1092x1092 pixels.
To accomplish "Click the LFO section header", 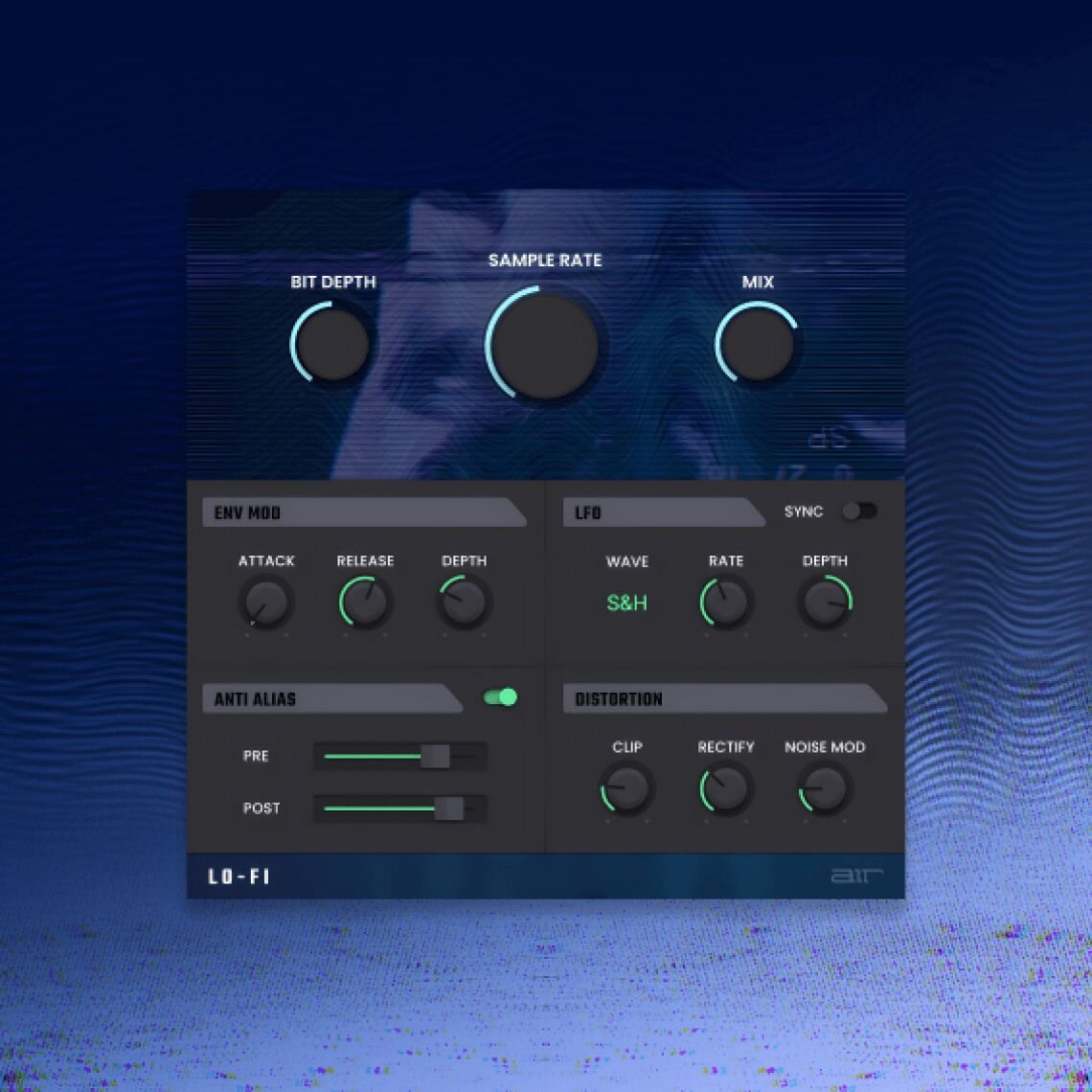I will [664, 512].
